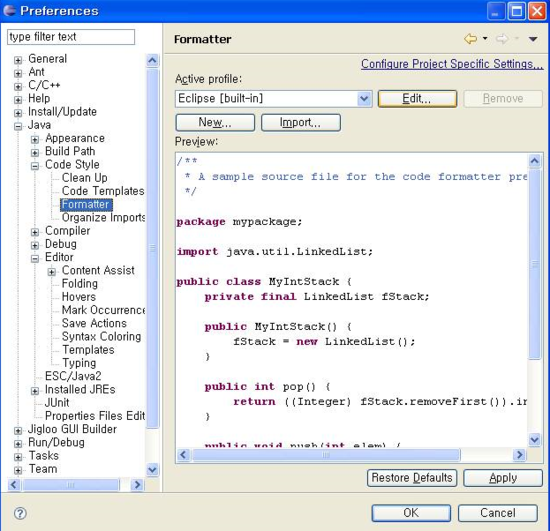Click tree scroll-down arrow
The image size is (550, 531).
(152, 469)
